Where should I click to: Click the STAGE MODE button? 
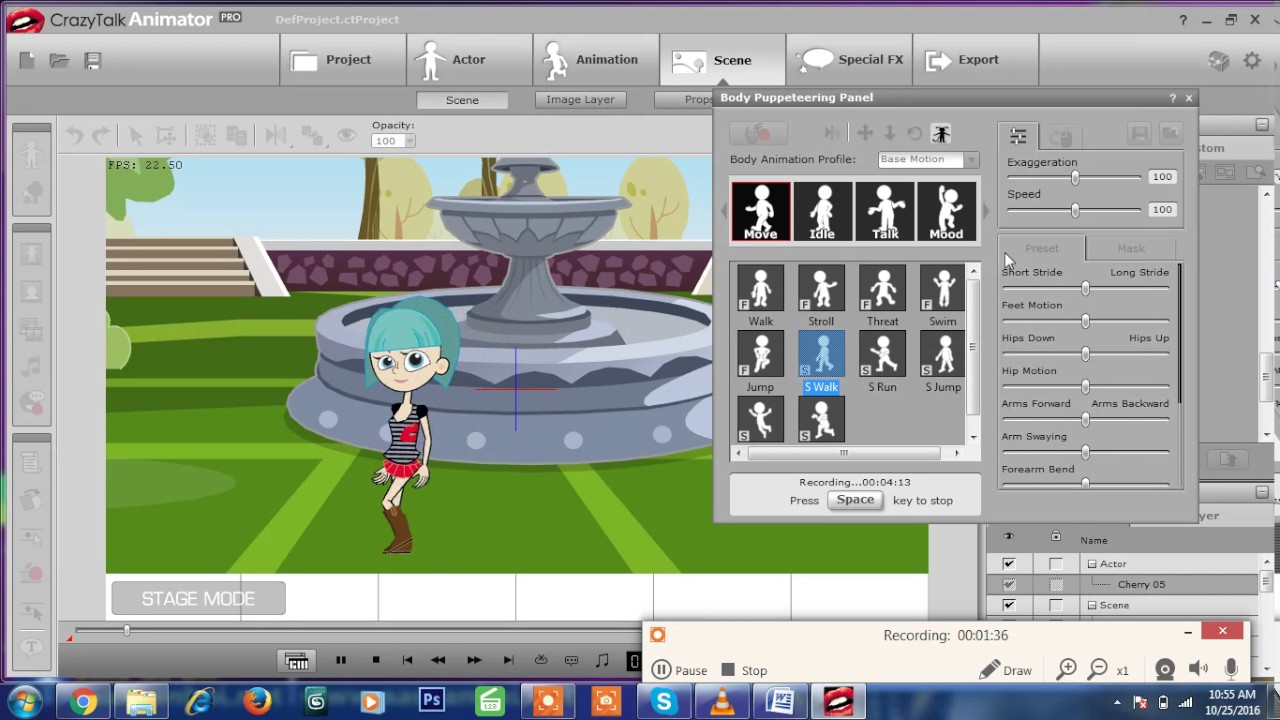pyautogui.click(x=198, y=598)
